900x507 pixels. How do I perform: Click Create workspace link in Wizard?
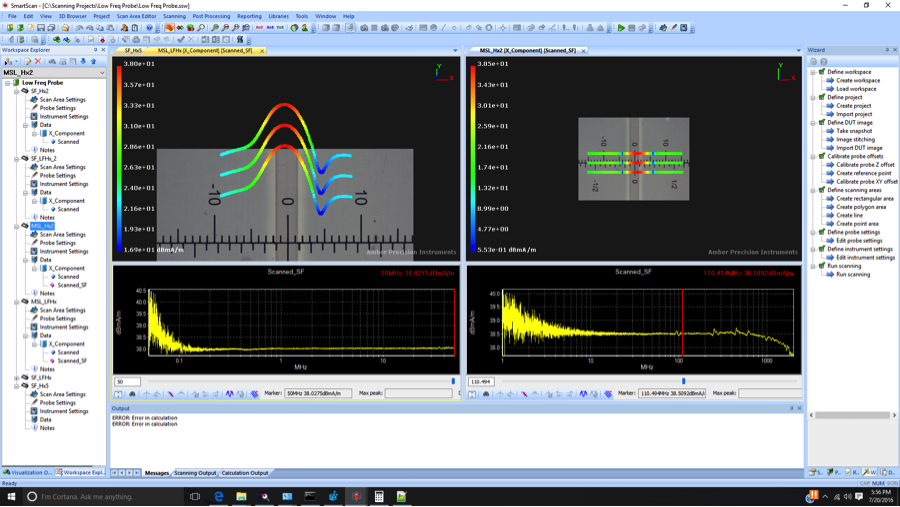[x=858, y=80]
